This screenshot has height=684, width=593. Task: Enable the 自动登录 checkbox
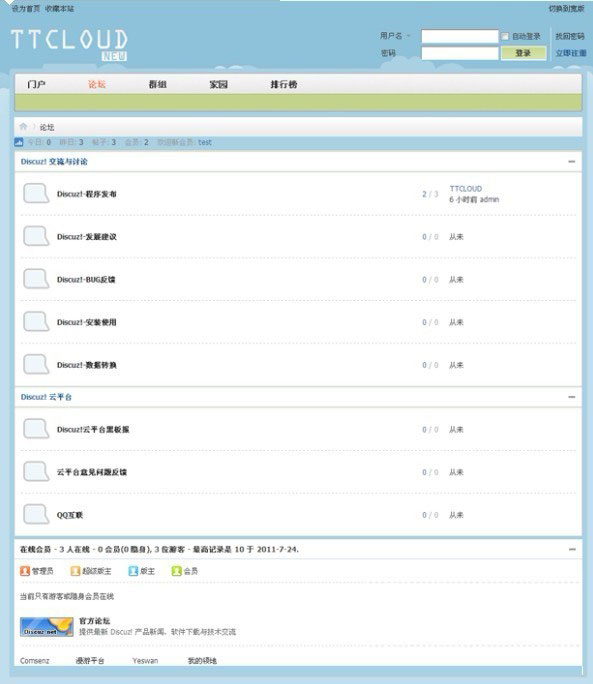point(505,36)
